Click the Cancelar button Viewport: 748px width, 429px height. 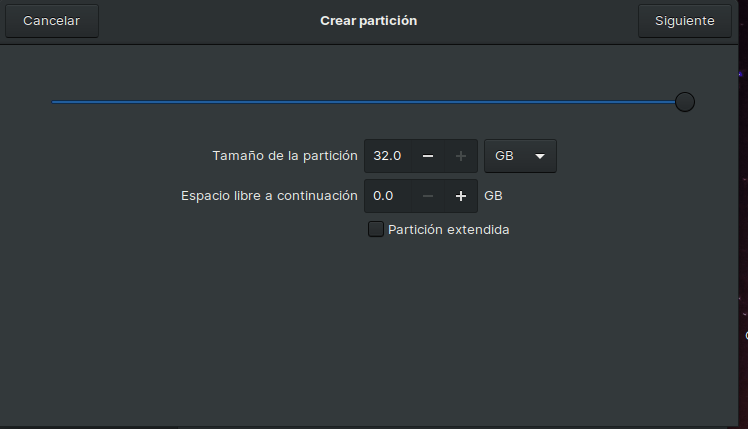[52, 21]
